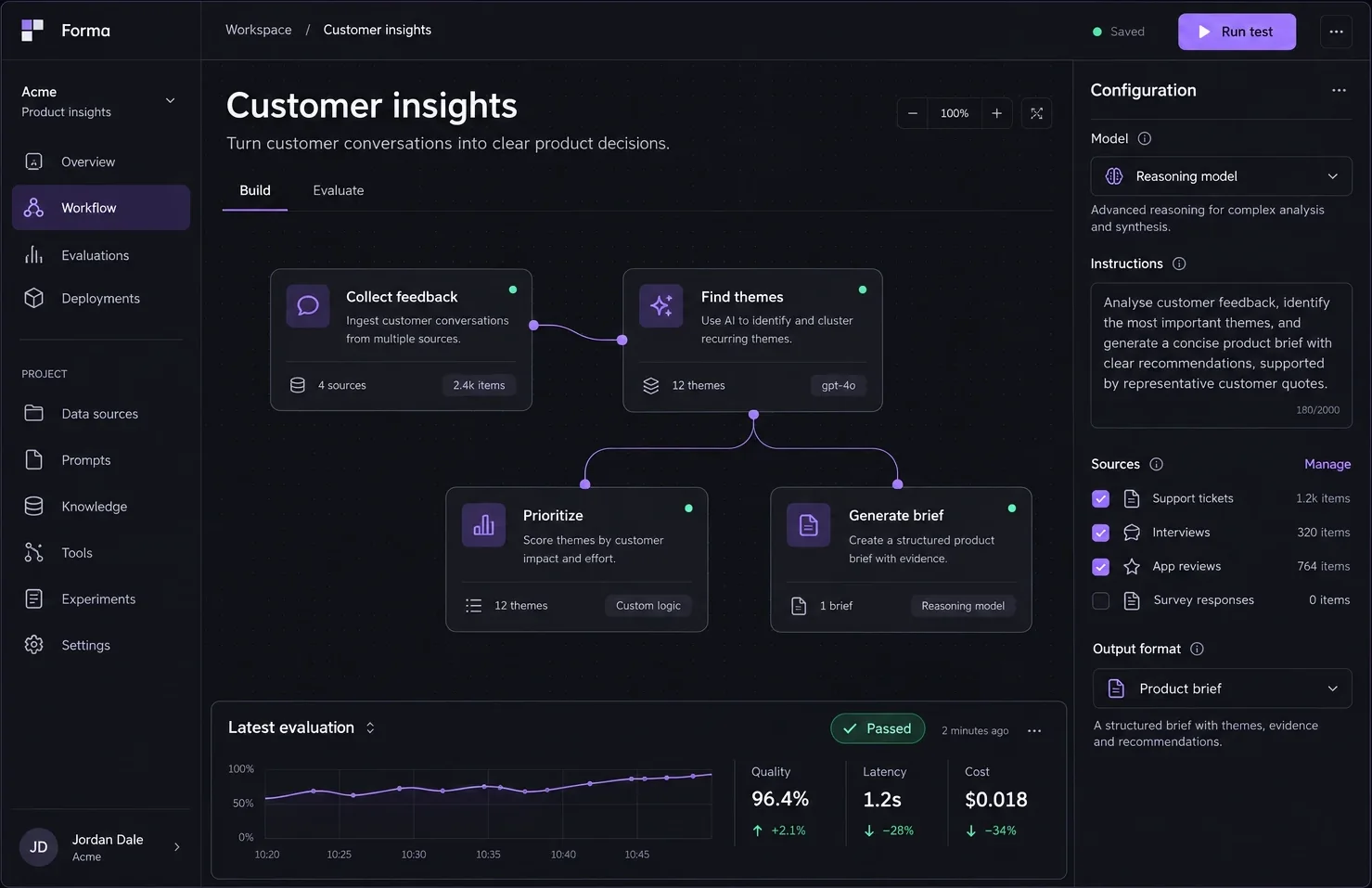The image size is (1372, 888).
Task: Click the Deployments cube icon
Action: [34, 298]
